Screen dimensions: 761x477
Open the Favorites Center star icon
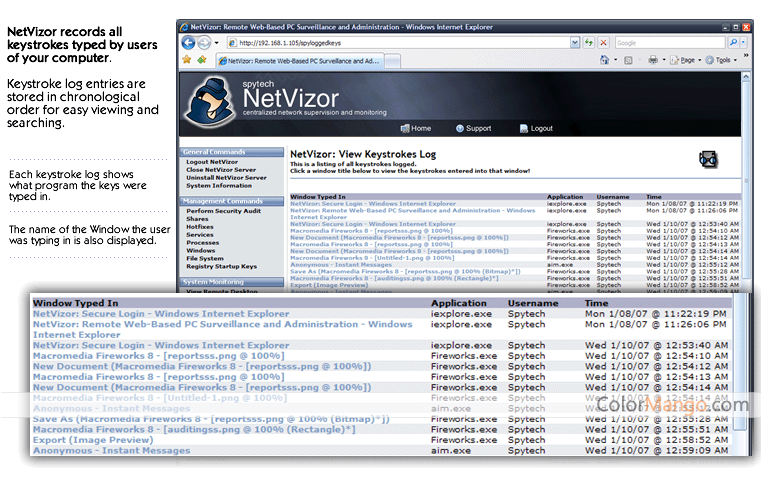tap(187, 60)
